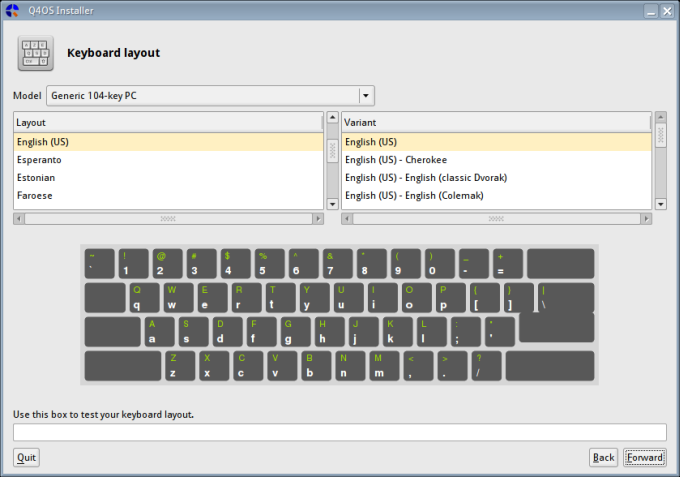Click the D key on keyboard preview
This screenshot has width=680, height=477.
pos(228,332)
